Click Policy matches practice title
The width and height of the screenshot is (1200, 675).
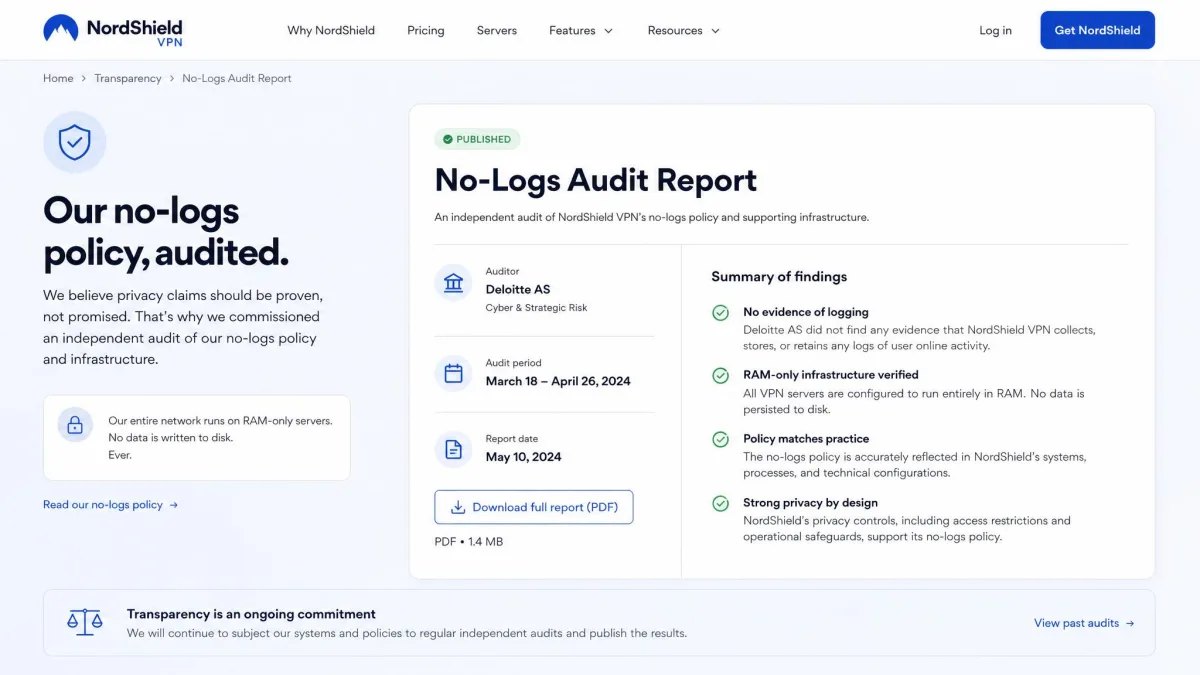806,439
